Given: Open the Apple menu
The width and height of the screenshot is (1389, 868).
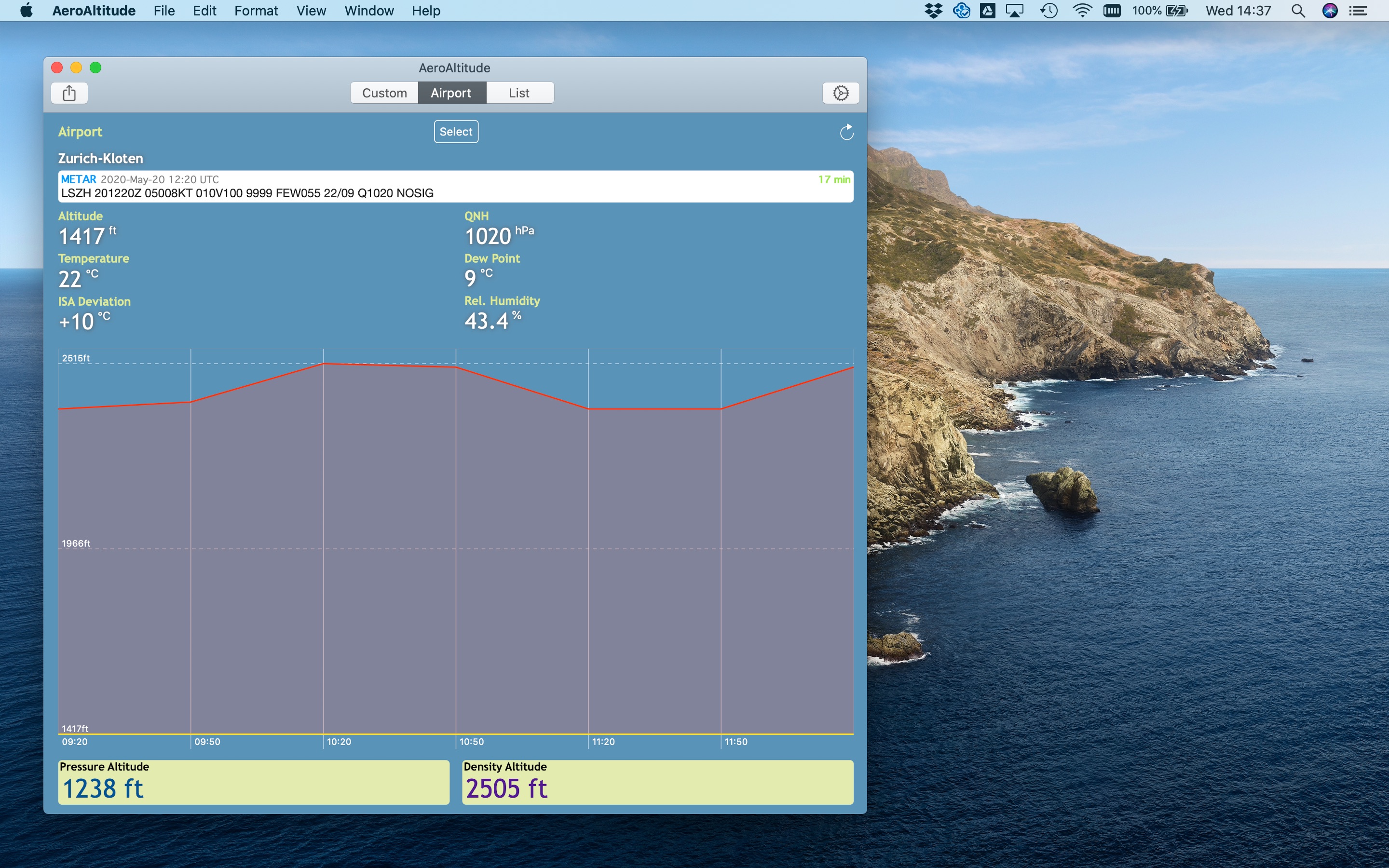Looking at the screenshot, I should click(26, 10).
